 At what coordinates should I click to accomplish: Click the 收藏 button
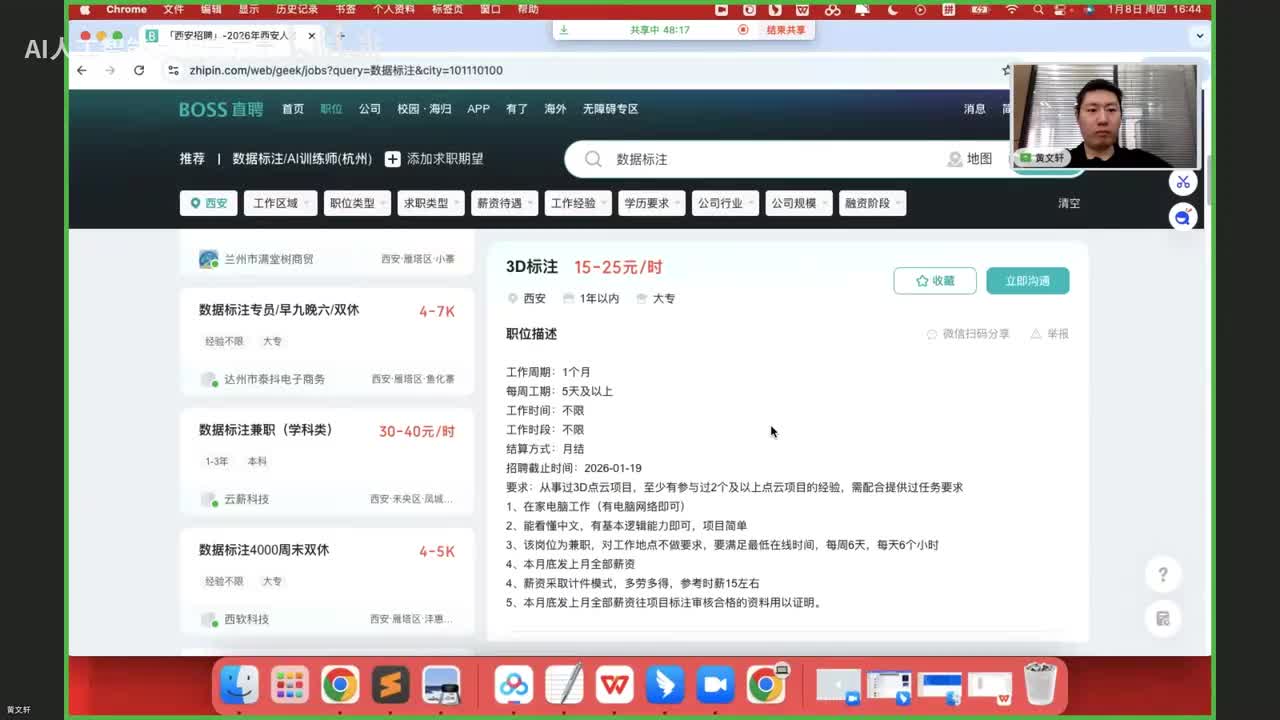point(934,281)
